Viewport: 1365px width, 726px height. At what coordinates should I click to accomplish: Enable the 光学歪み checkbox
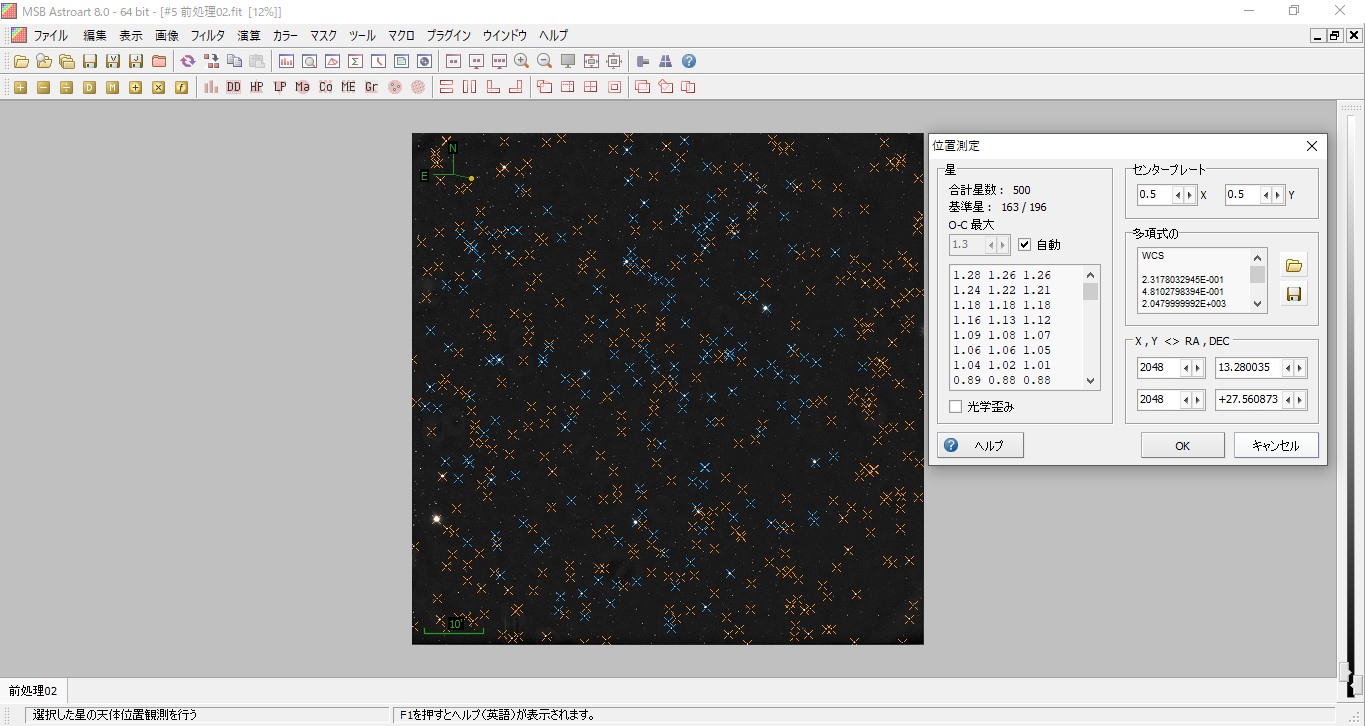click(x=956, y=407)
